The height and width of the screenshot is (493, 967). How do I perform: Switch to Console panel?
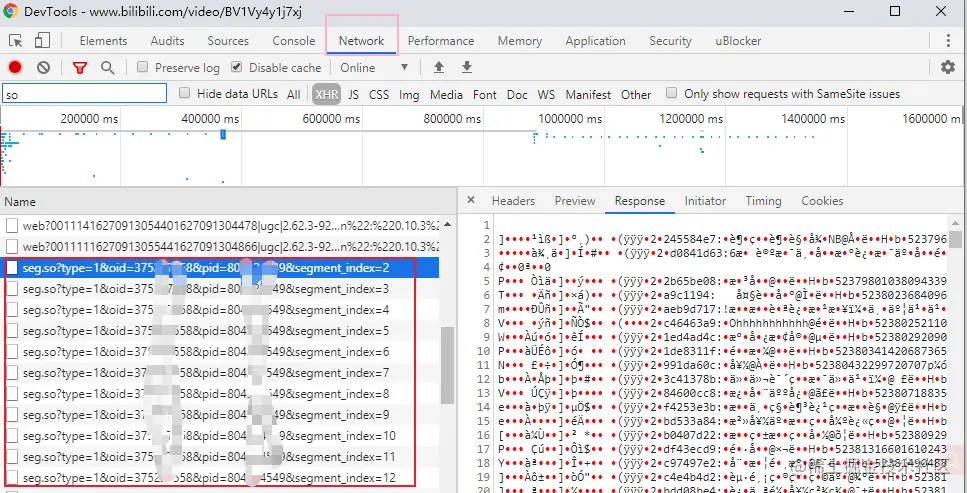coord(294,41)
